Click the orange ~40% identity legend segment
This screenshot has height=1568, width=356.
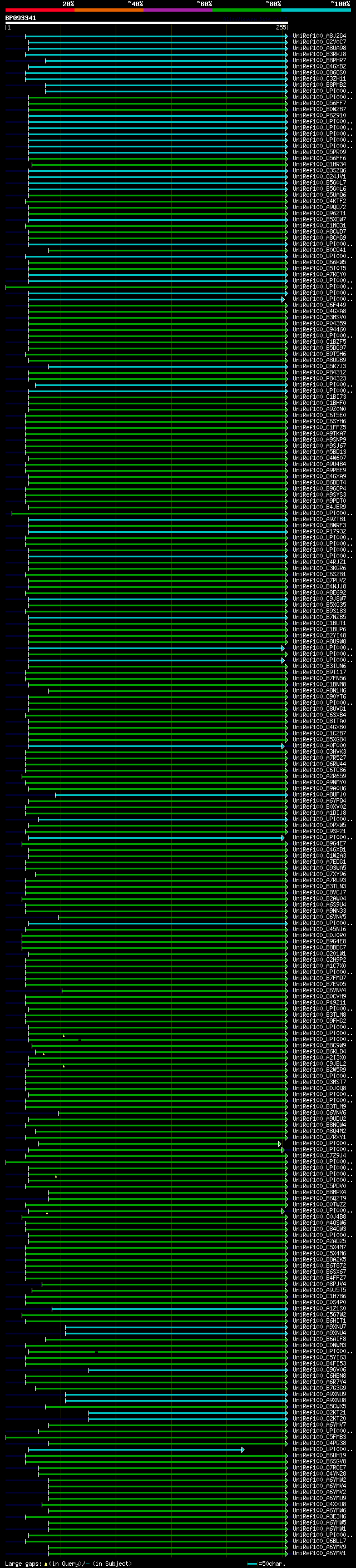click(x=109, y=10)
